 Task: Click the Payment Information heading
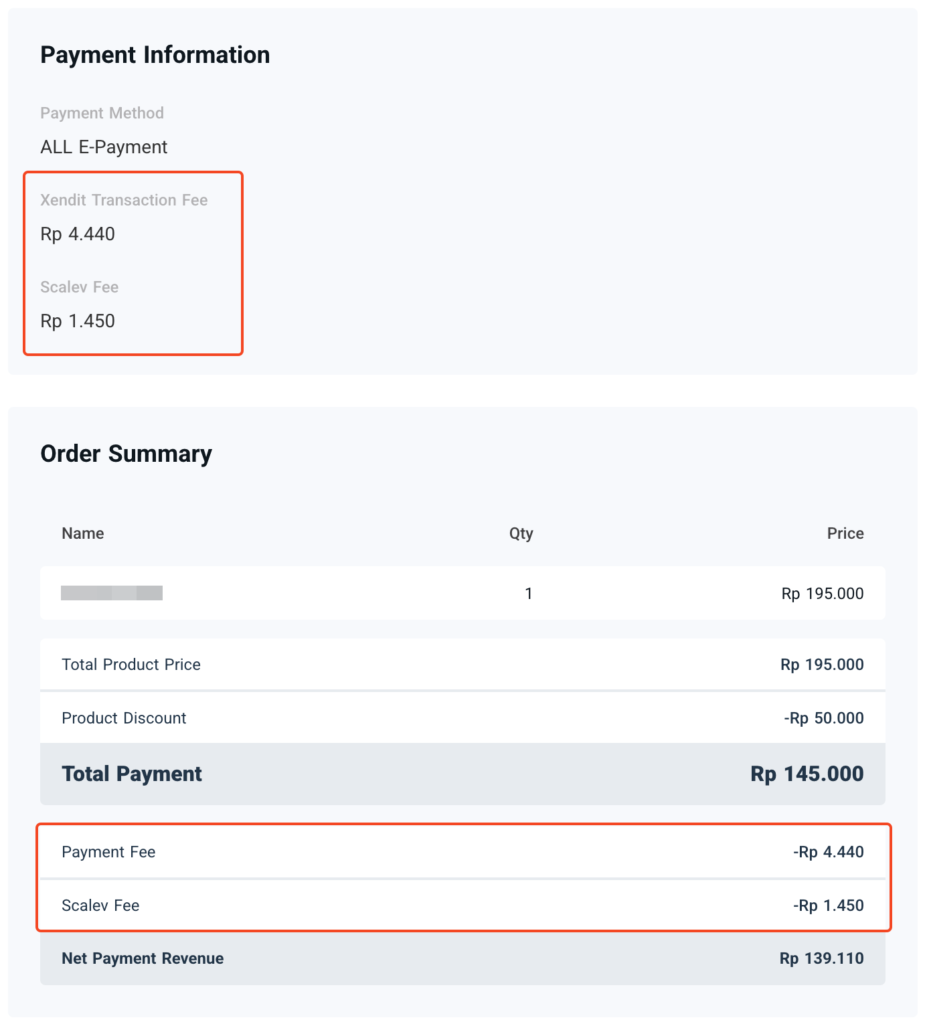154,55
